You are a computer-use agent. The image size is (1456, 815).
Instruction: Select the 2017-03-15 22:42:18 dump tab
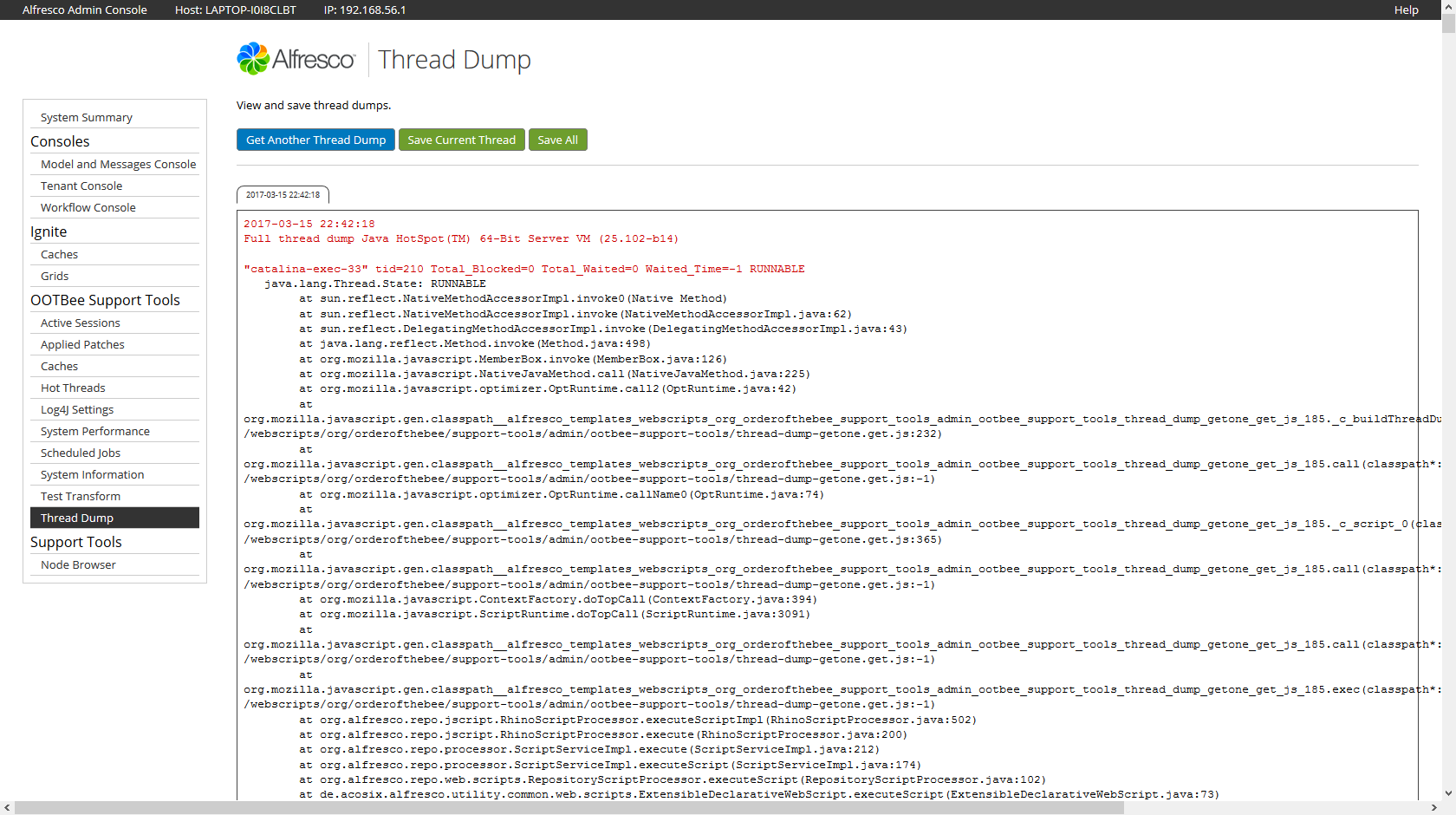[x=283, y=195]
